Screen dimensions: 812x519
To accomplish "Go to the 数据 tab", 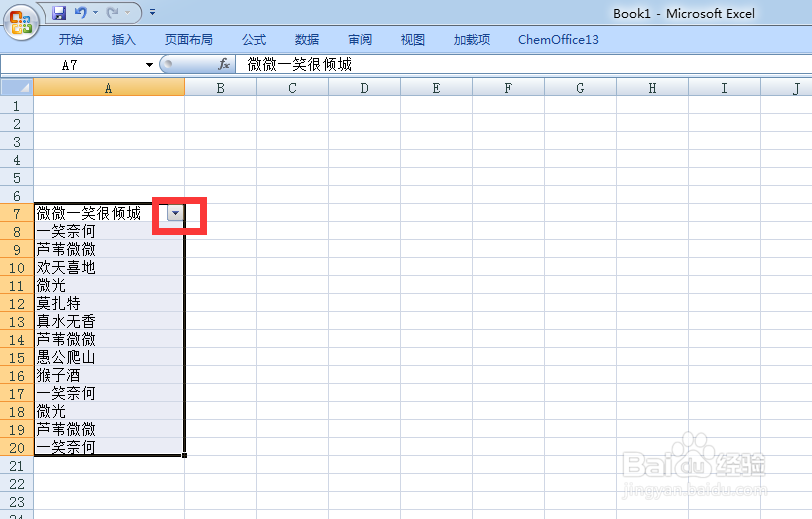I will click(x=307, y=39).
